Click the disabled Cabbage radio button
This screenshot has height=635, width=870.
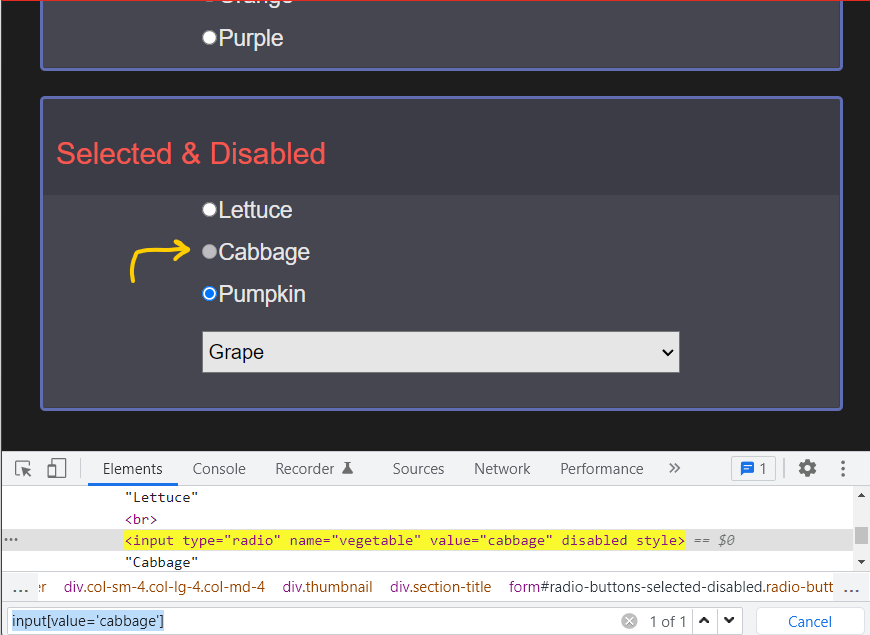[x=209, y=252]
